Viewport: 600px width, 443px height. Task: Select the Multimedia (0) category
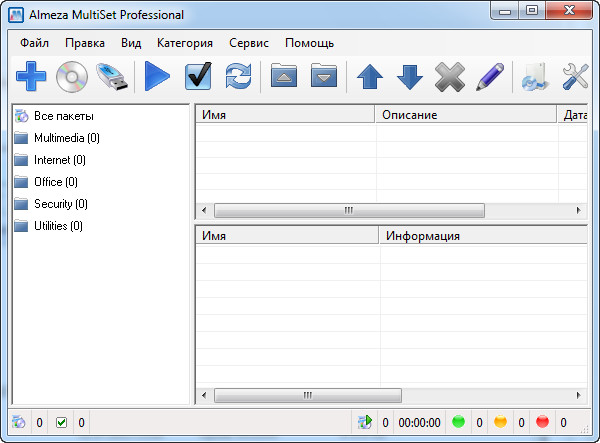pos(66,138)
